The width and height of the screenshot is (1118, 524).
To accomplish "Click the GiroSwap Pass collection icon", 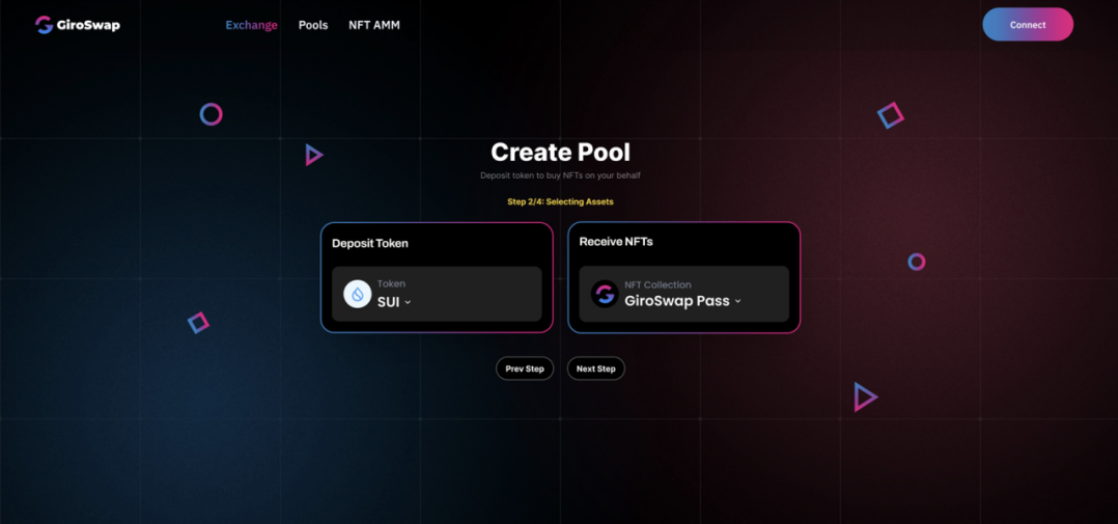I will point(605,294).
